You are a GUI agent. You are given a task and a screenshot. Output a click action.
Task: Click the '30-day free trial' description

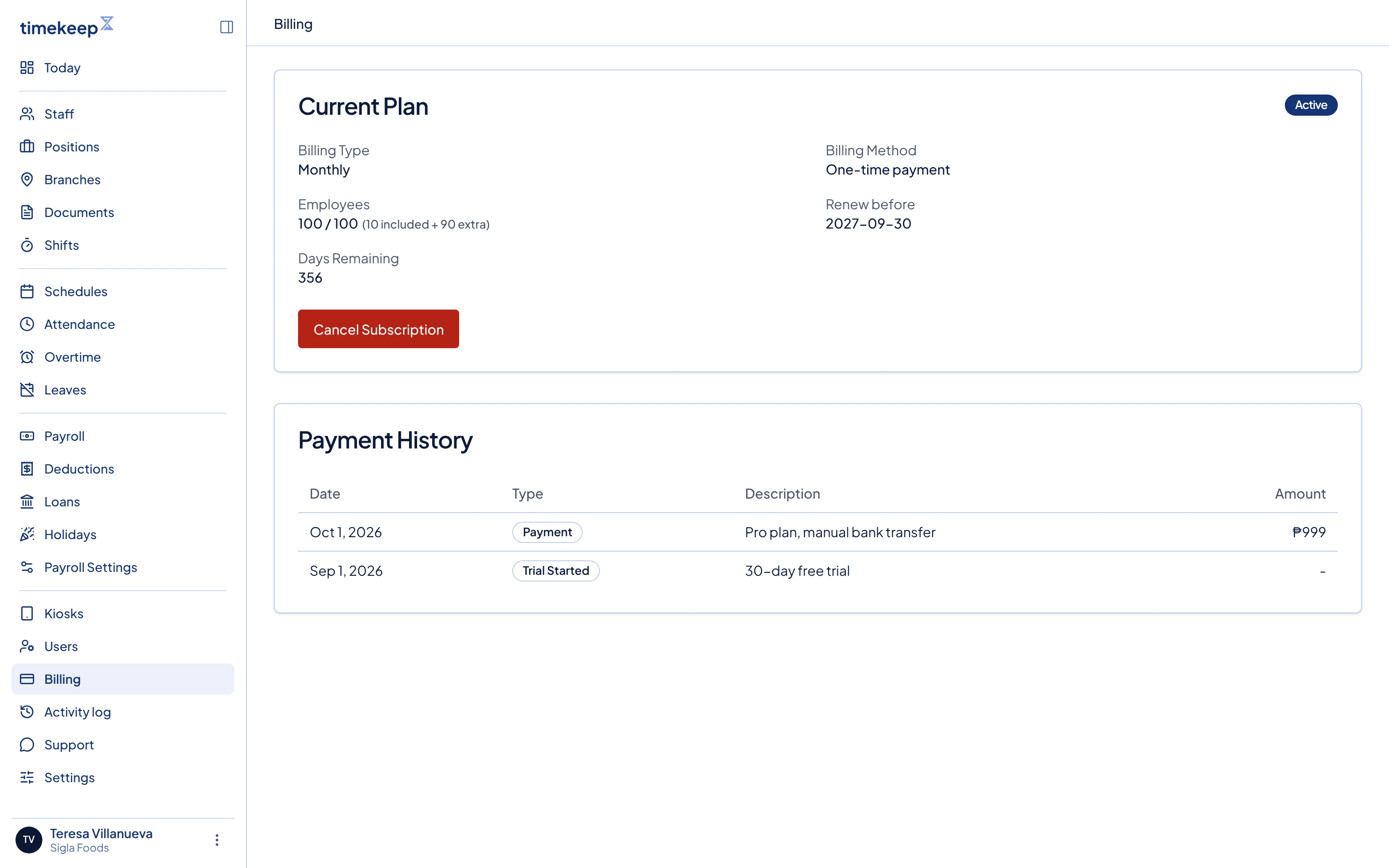coord(797,570)
